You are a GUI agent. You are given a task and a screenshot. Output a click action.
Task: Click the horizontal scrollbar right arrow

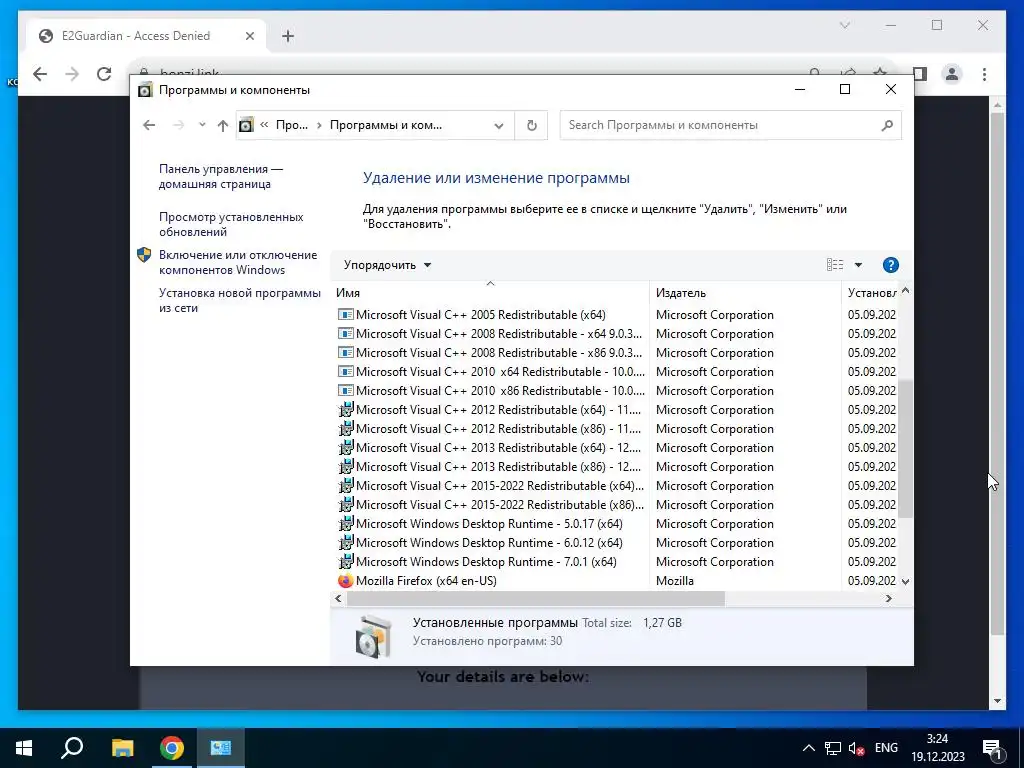888,598
